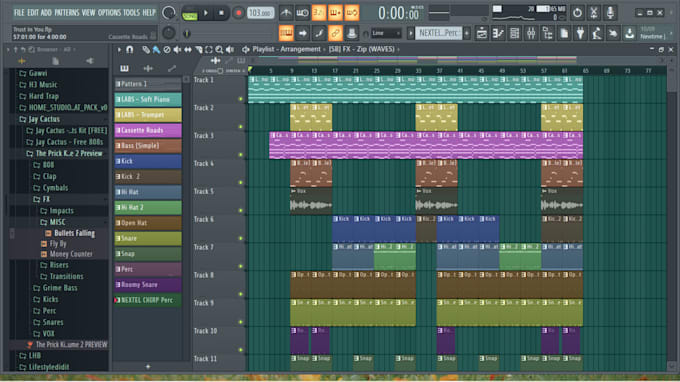Viewport: 680px width, 382px height.
Task: Open the Browser tree icon
Action: pyautogui.click(x=547, y=33)
